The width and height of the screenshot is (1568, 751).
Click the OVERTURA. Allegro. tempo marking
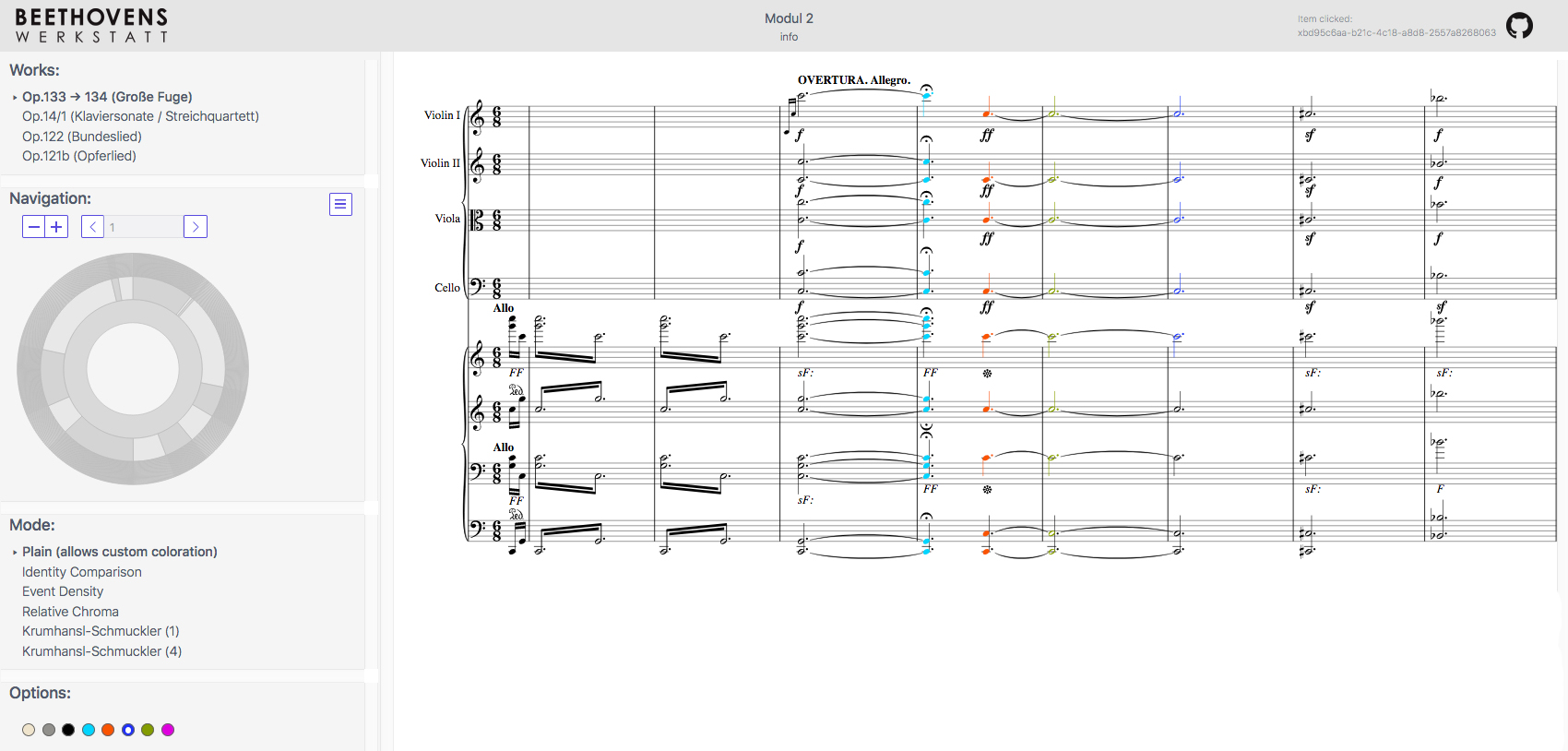[854, 80]
